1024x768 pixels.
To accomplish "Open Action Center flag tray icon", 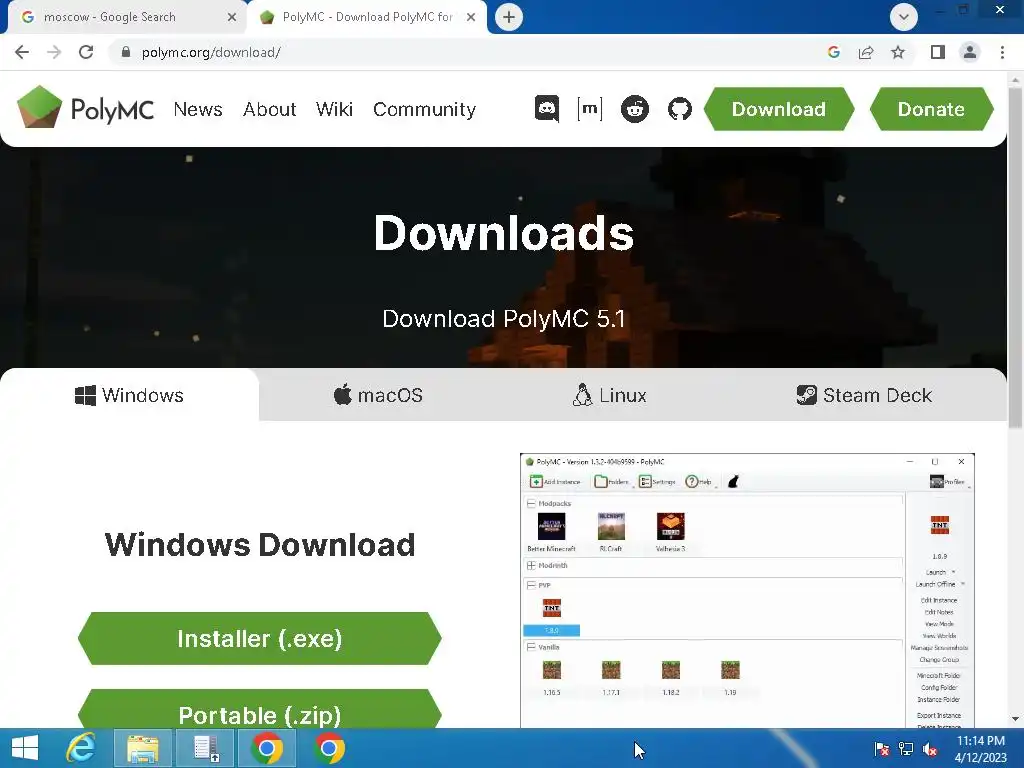I will point(882,749).
